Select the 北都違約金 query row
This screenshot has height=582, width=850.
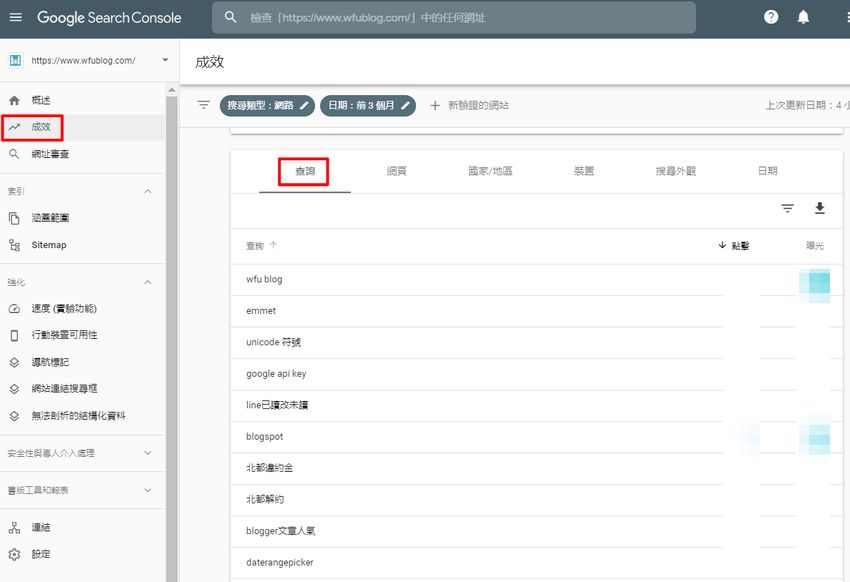537,468
